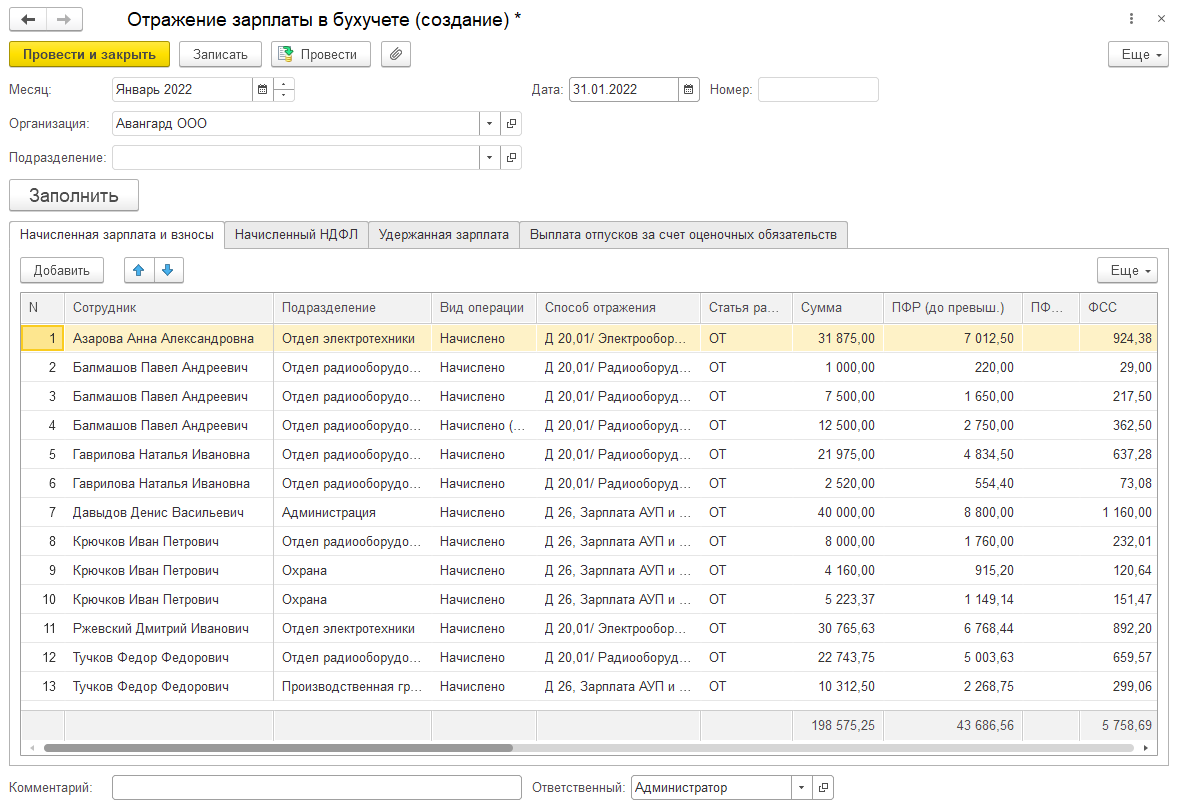Move row up with blue arrow
The image size is (1180, 810).
click(139, 270)
